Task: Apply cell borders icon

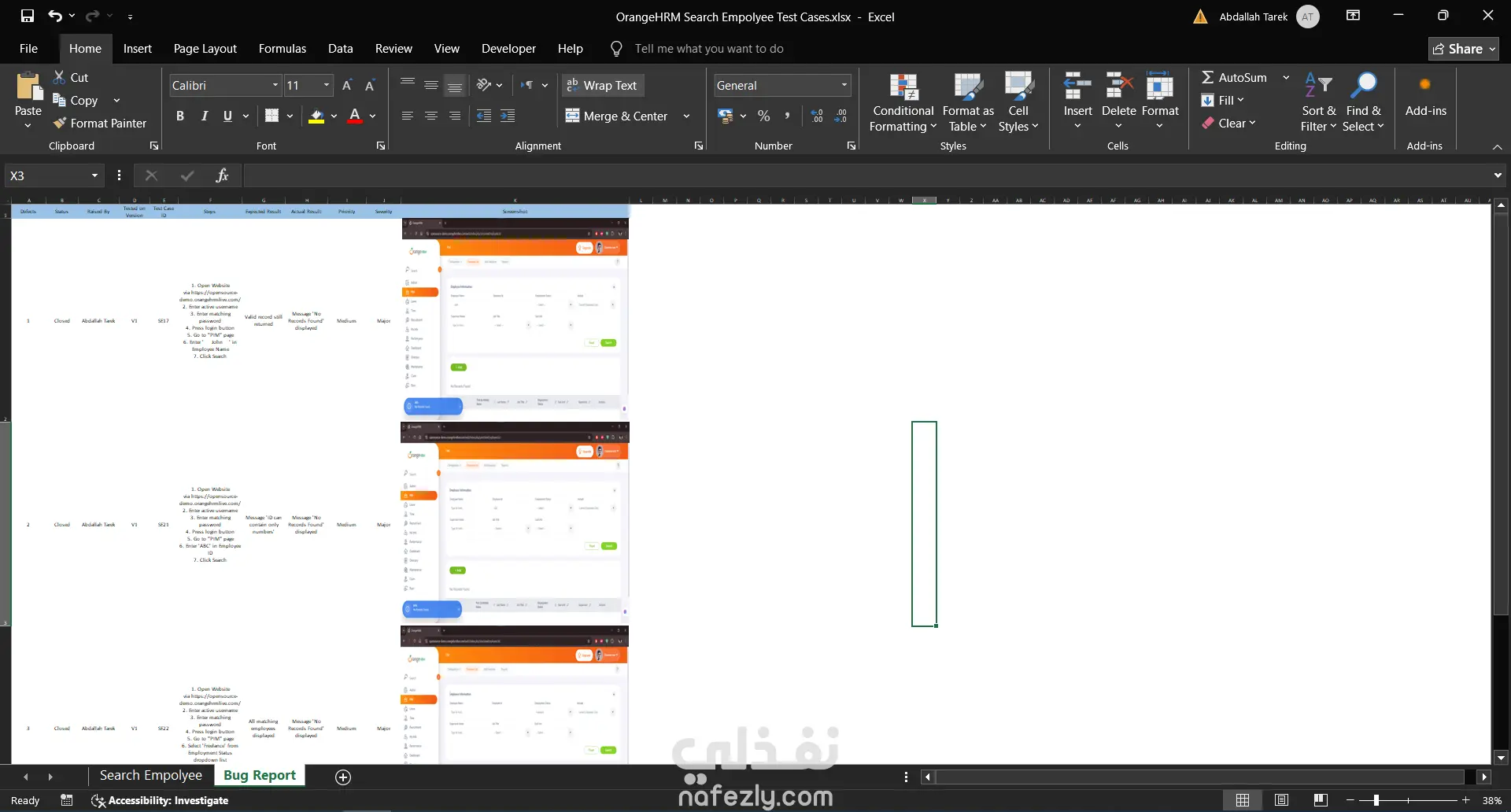Action: 272,116
